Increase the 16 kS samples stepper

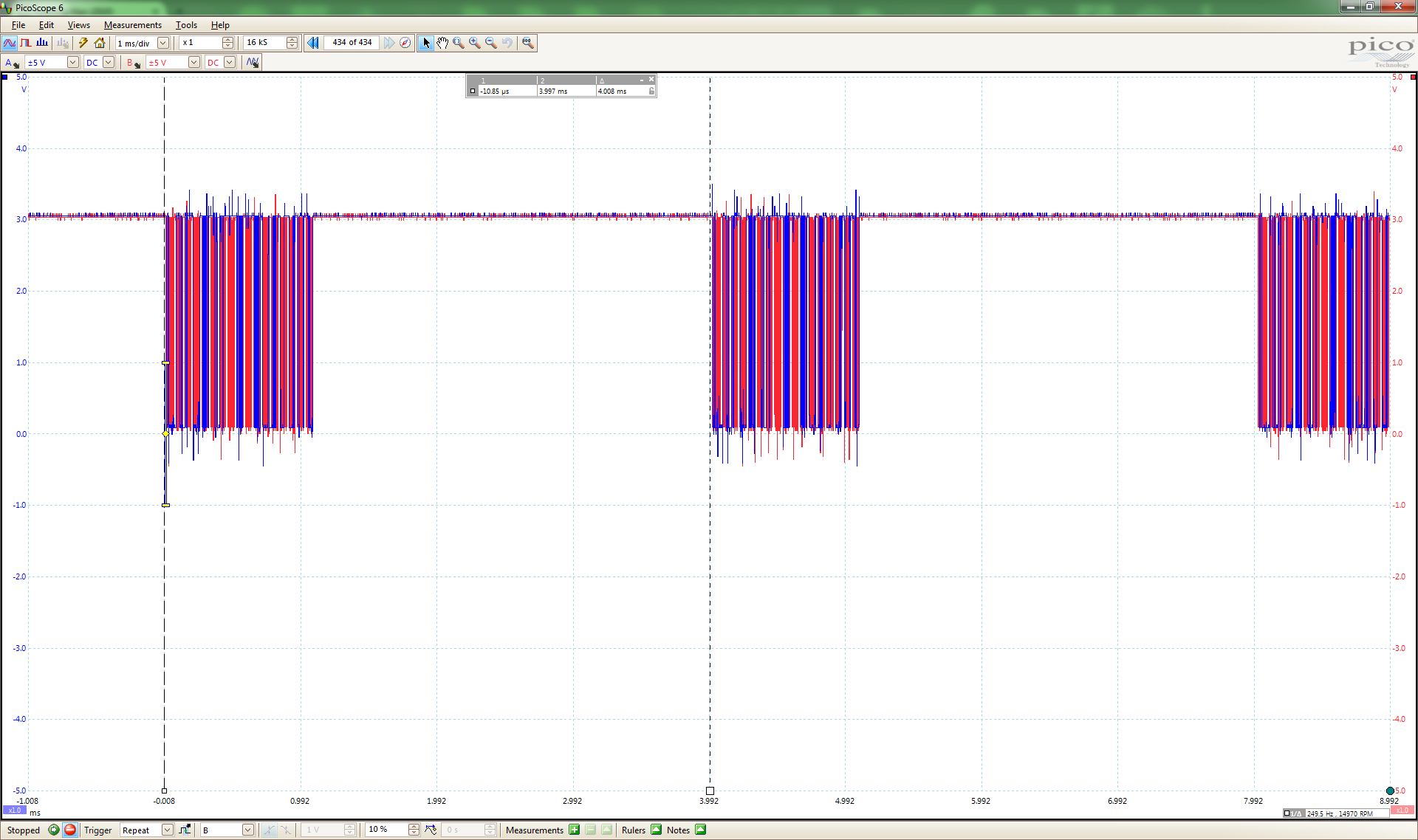click(292, 40)
